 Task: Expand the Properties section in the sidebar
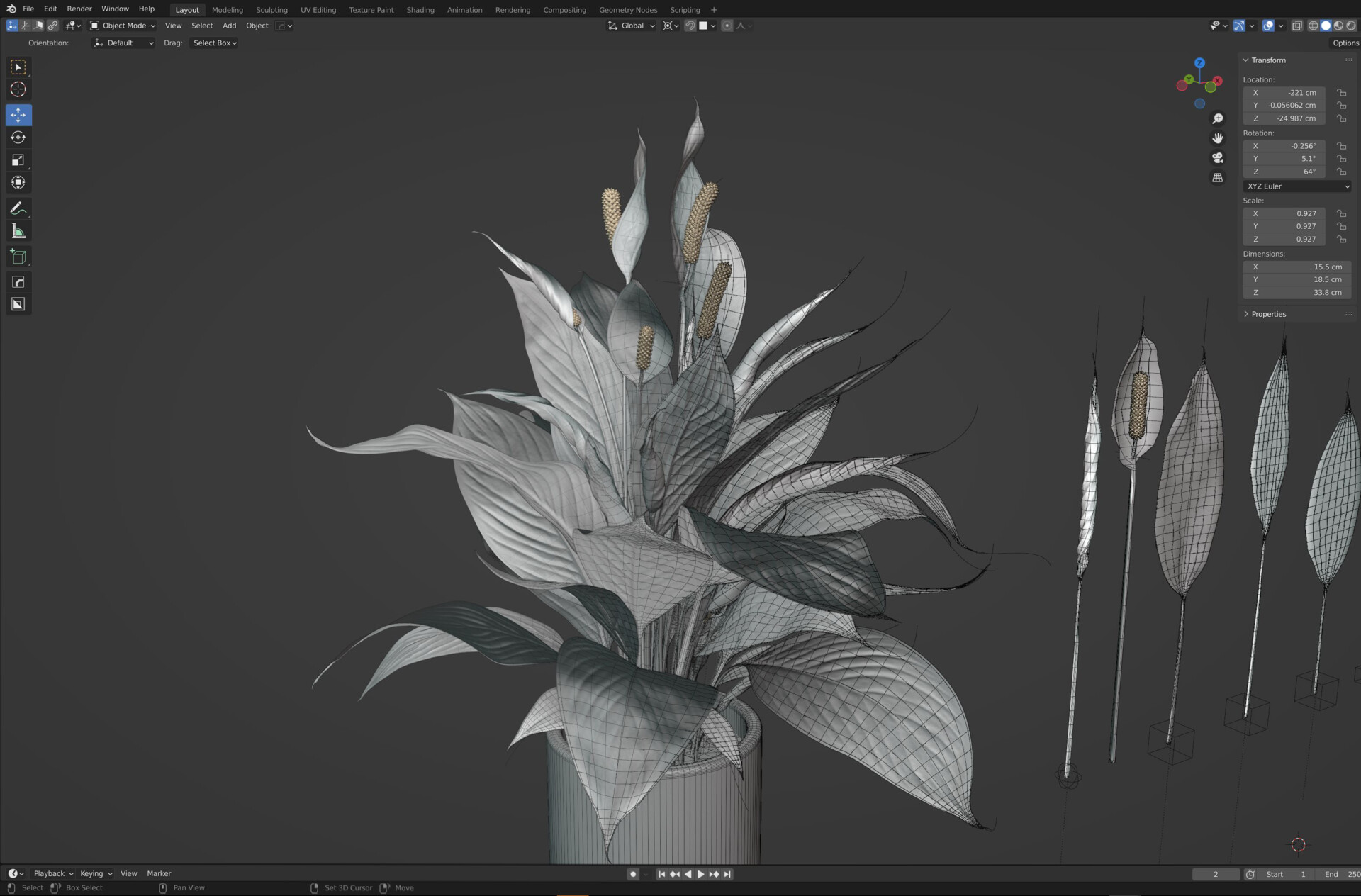[1266, 313]
